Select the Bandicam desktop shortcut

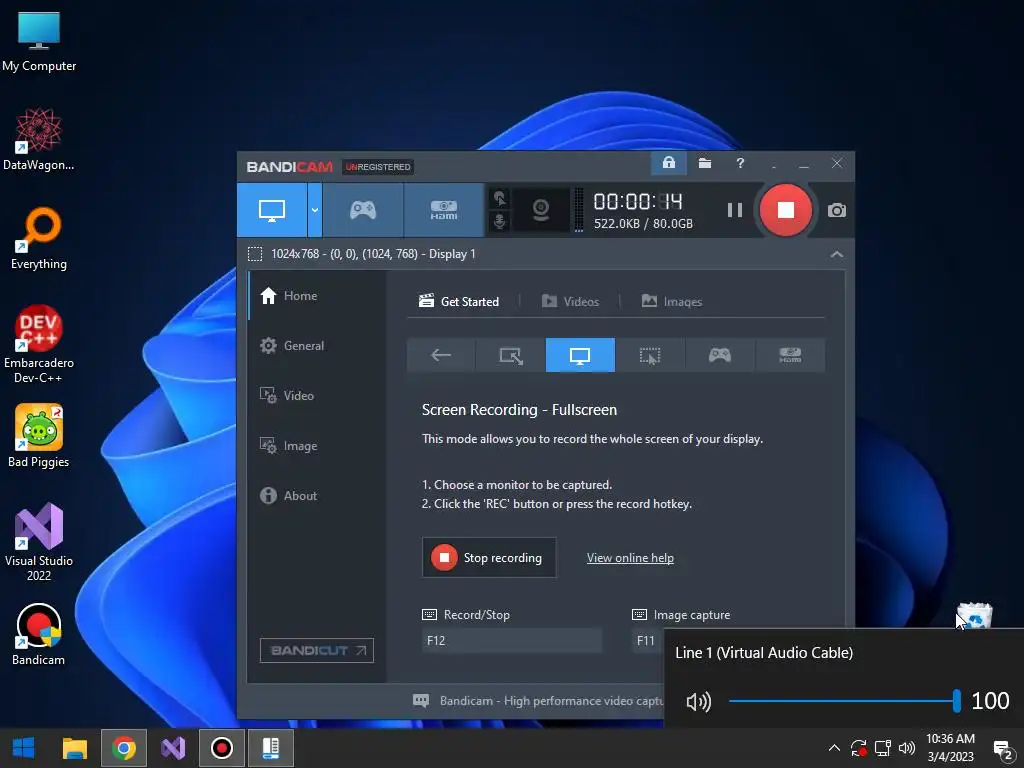click(x=39, y=634)
